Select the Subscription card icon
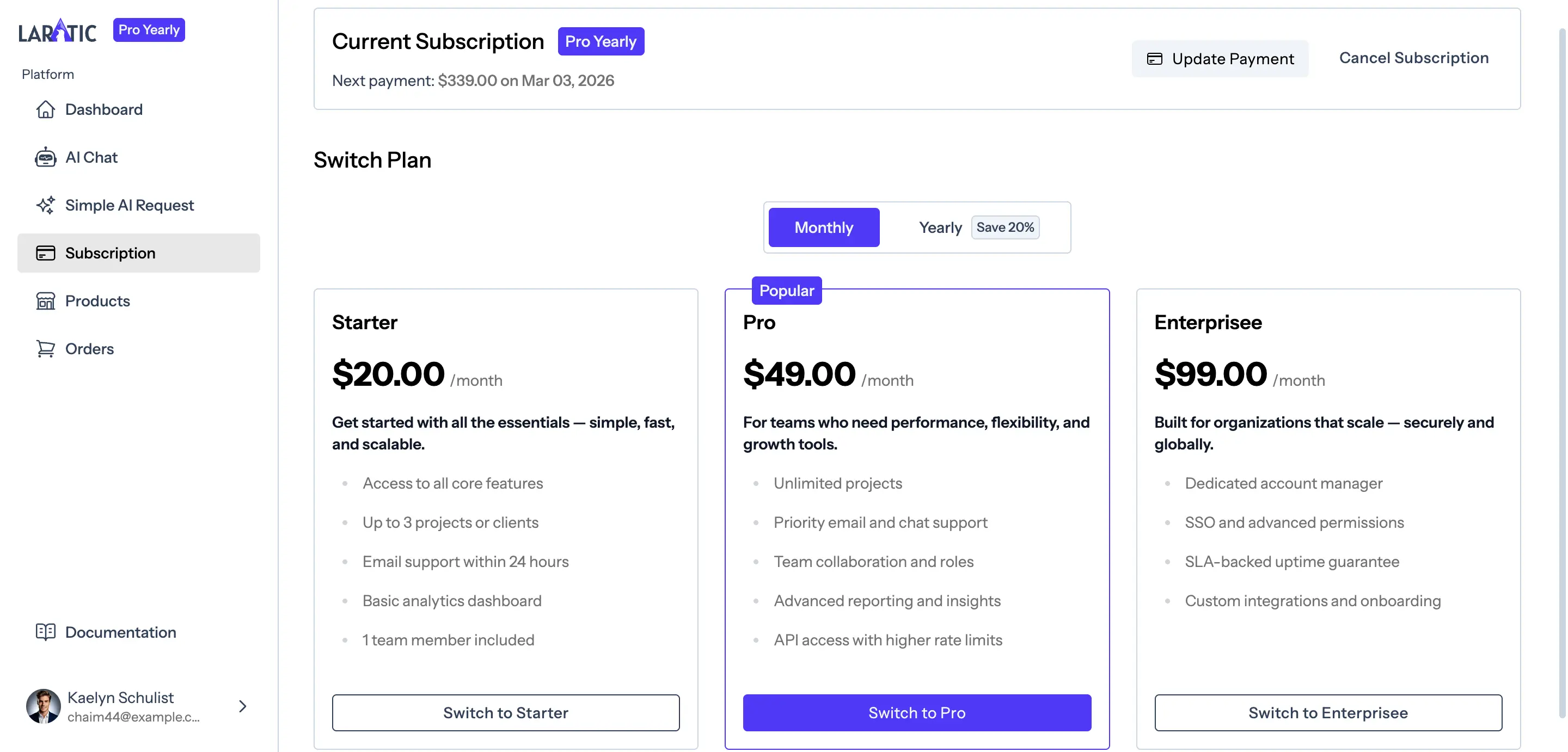Screen dimensions: 1568x752 click(x=45, y=253)
